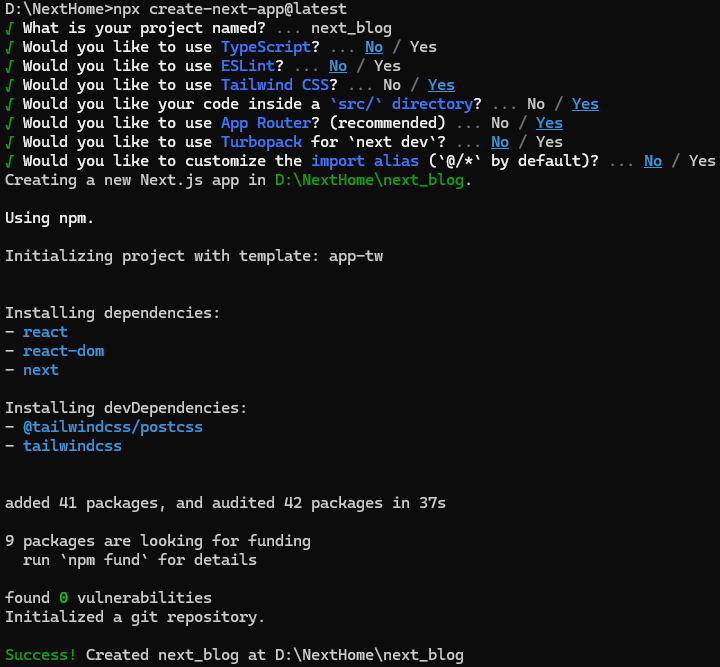Viewport: 720px width, 667px height.
Task: Click 'Initialized a git repository.' line
Action: point(135,617)
